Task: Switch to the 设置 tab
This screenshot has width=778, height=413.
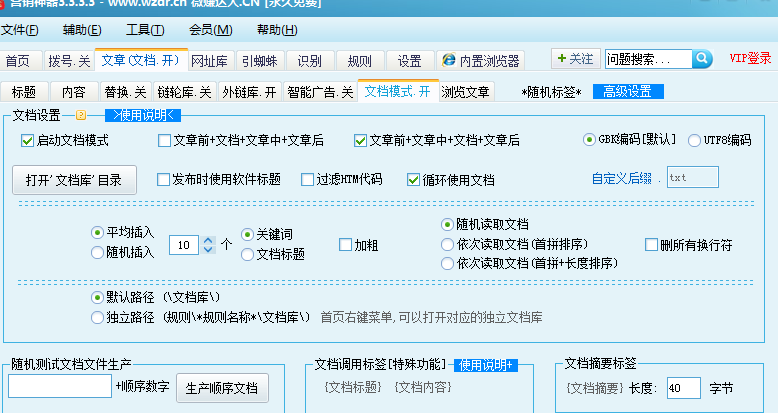Action: coord(410,61)
